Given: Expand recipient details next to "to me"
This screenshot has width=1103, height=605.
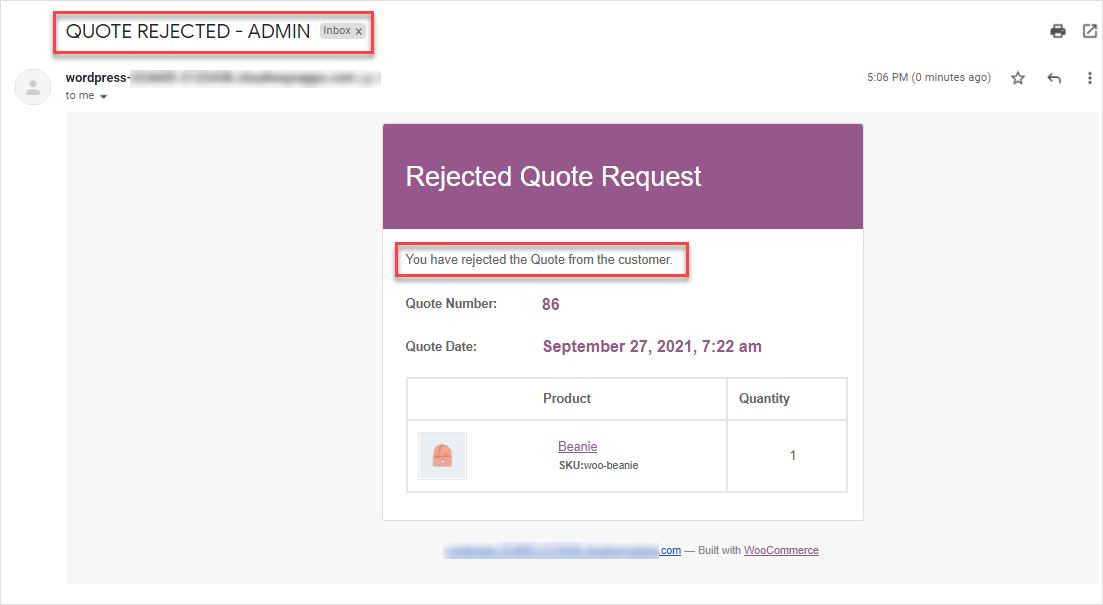Looking at the screenshot, I should [103, 96].
